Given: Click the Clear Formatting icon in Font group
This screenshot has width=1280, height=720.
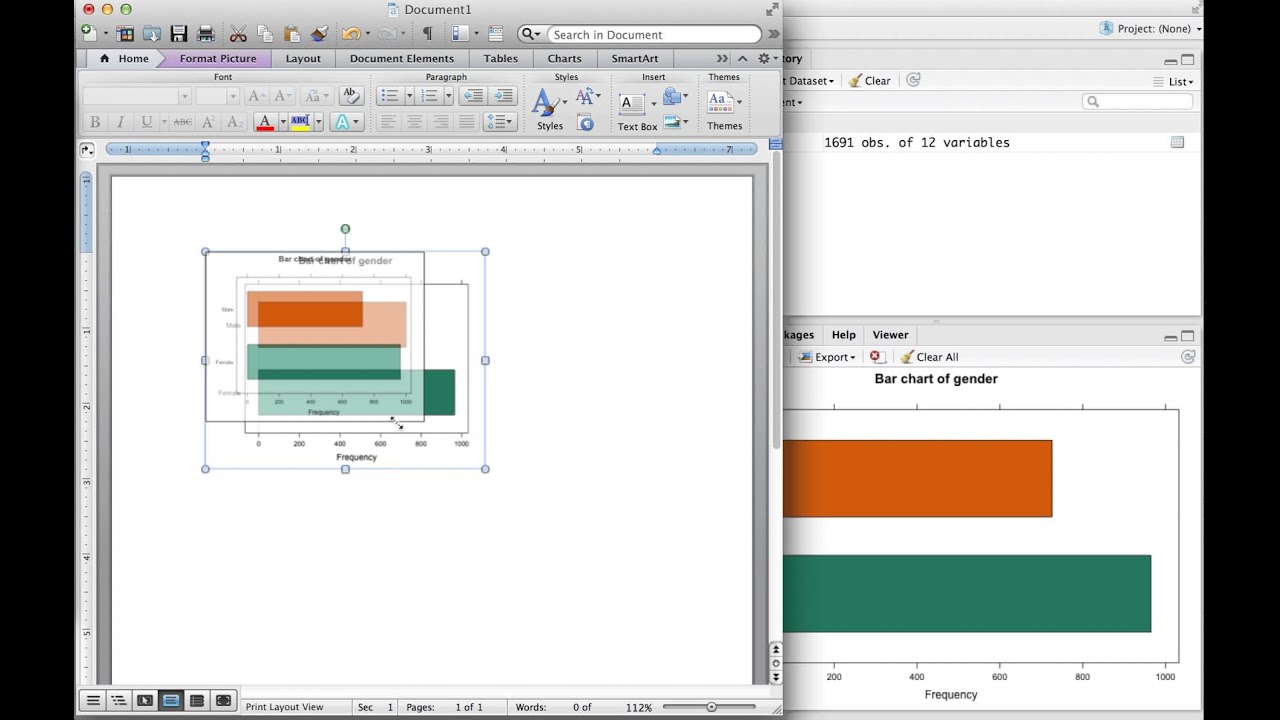Looking at the screenshot, I should tap(351, 95).
